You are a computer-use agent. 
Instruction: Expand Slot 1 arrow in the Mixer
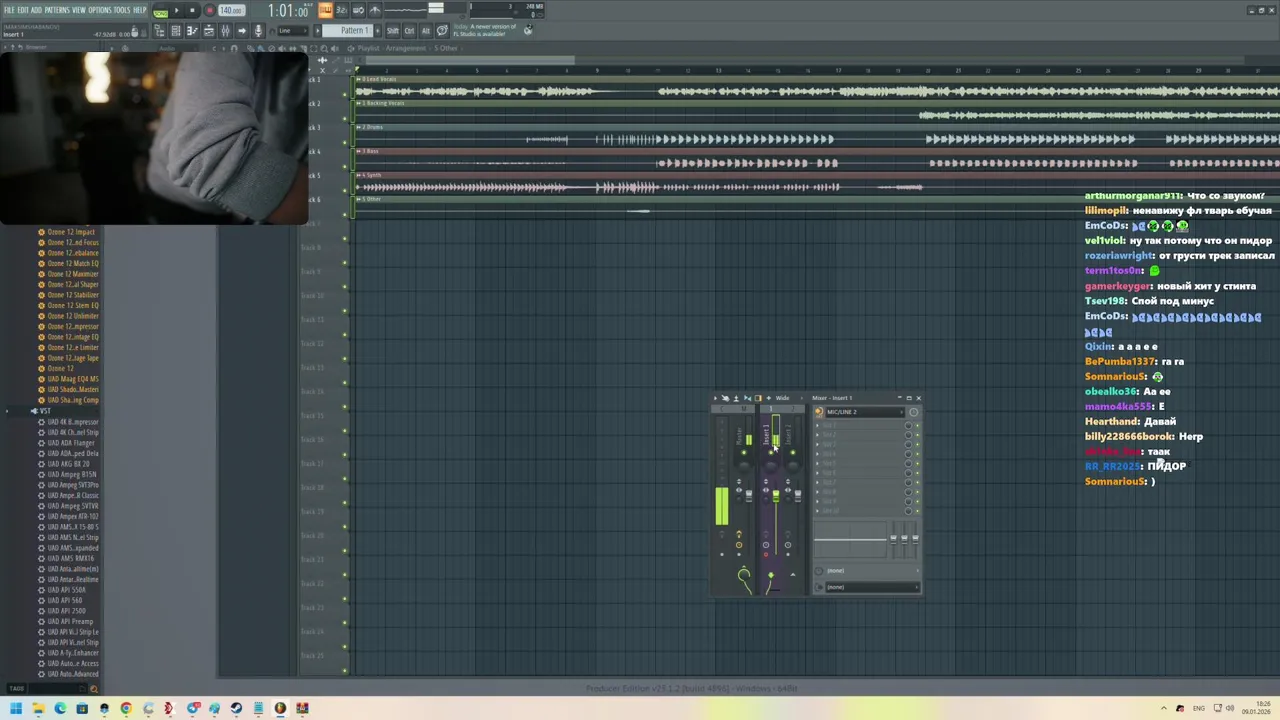point(817,426)
